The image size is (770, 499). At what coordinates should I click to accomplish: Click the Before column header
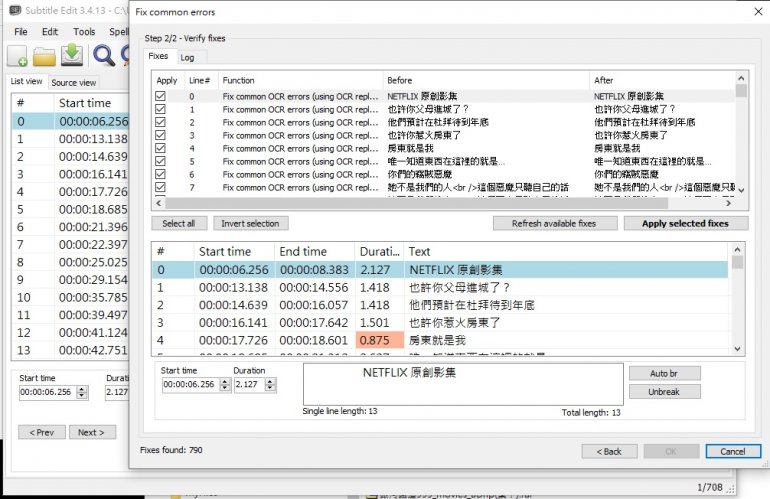coord(486,80)
